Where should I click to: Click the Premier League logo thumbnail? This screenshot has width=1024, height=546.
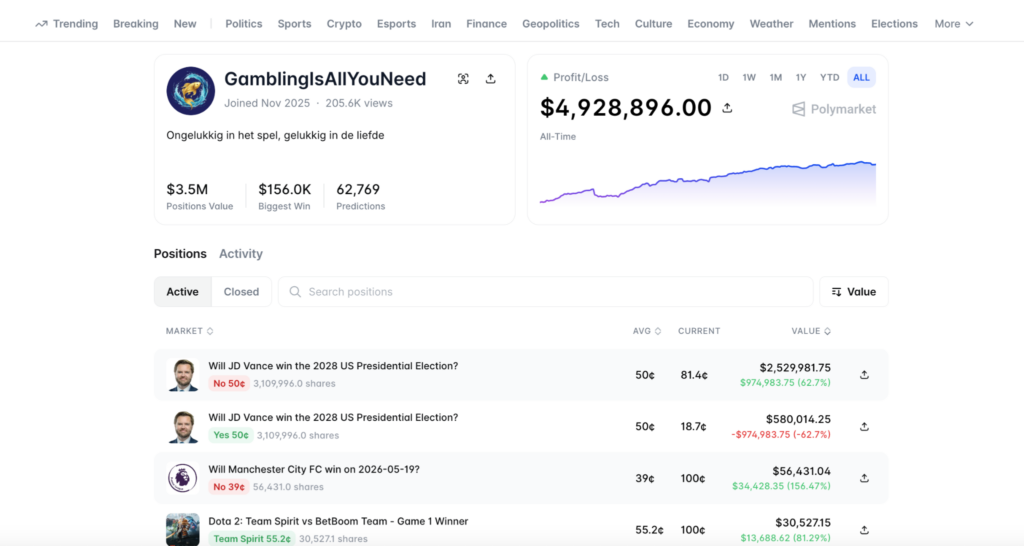tap(183, 478)
